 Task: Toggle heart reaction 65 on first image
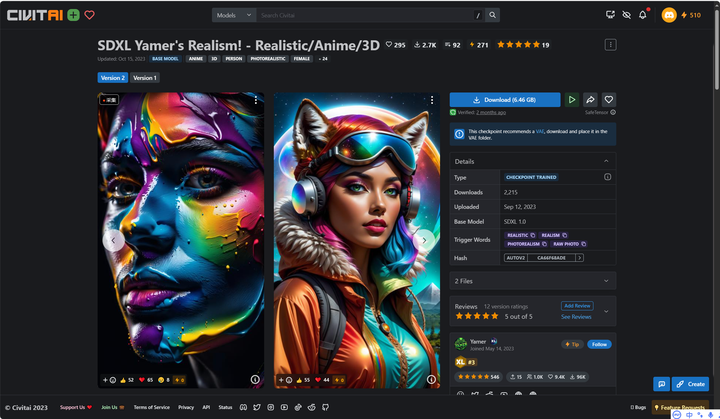(x=146, y=380)
